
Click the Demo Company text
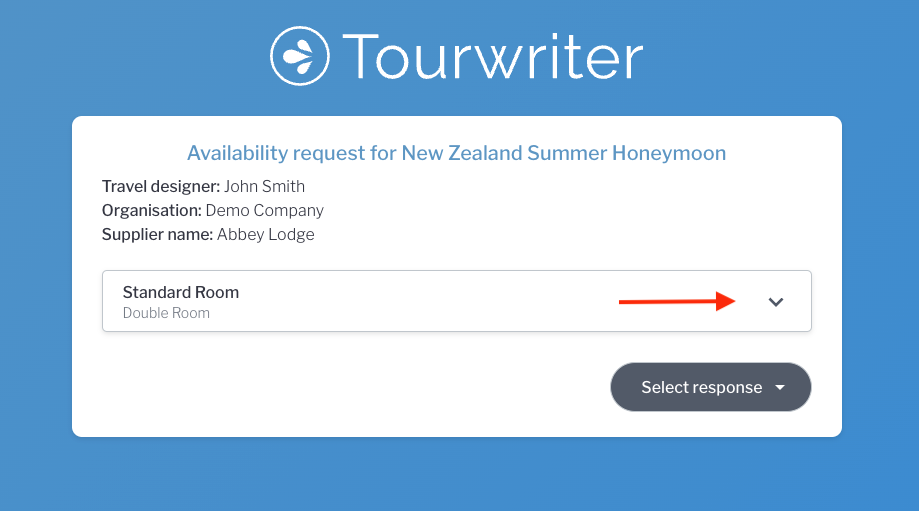pos(264,210)
